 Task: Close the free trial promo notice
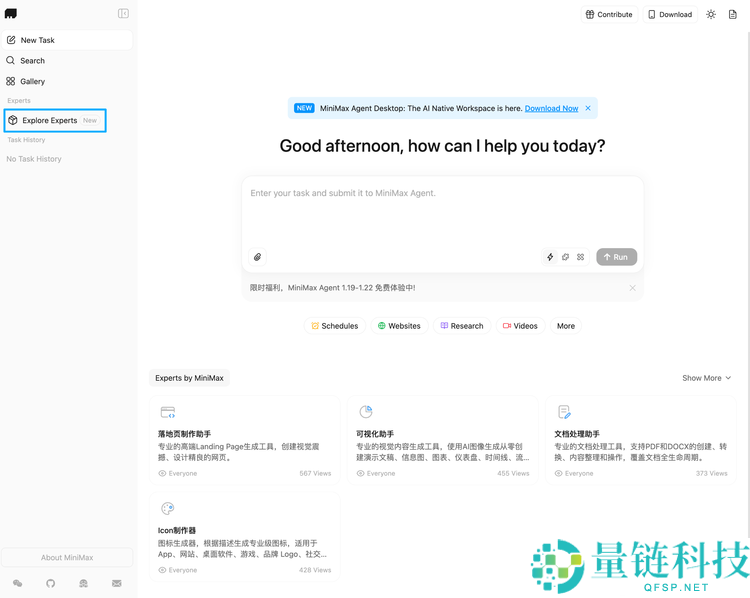point(632,288)
